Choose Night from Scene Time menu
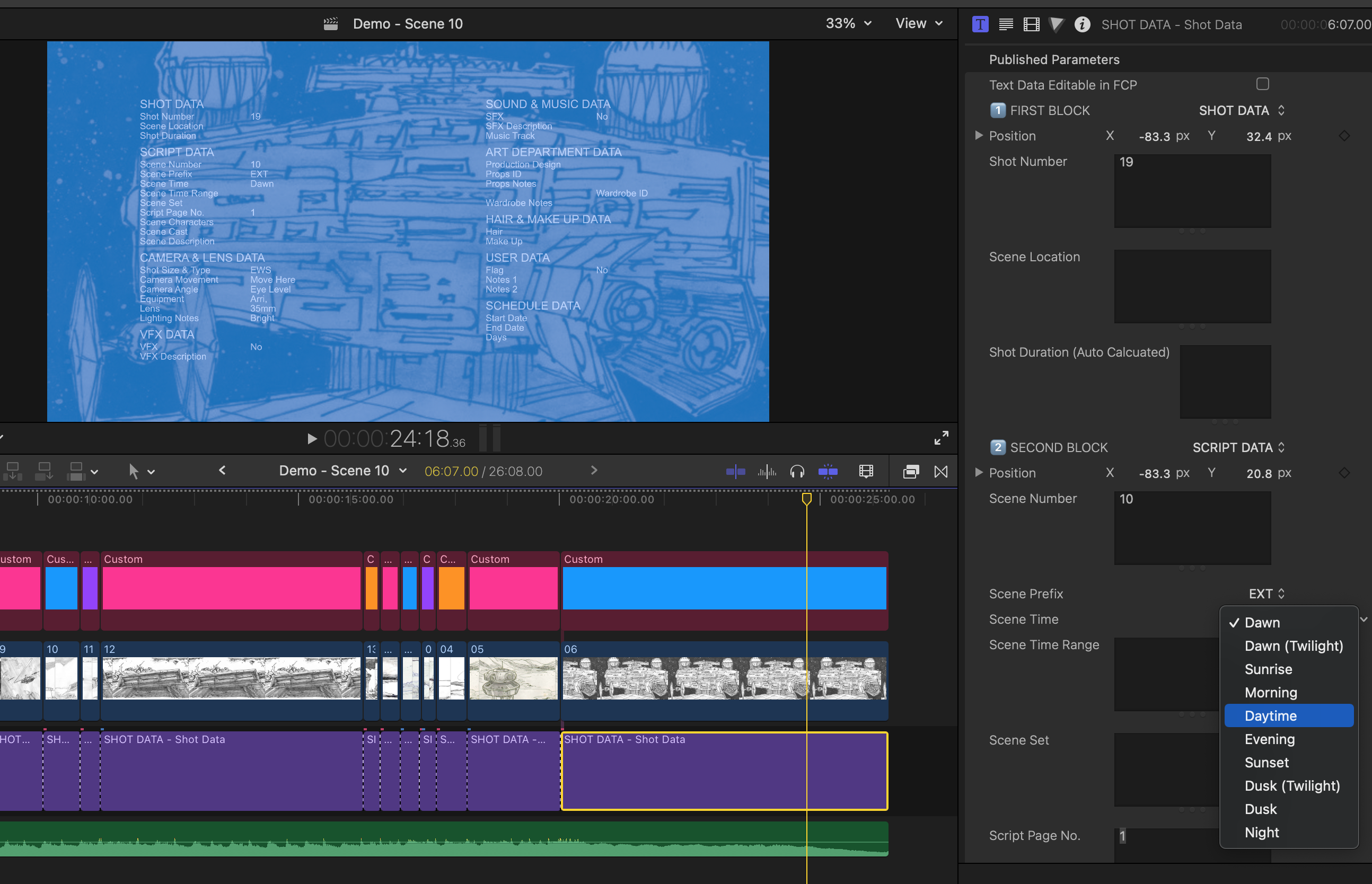The width and height of the screenshot is (1372, 884). 1289,833
